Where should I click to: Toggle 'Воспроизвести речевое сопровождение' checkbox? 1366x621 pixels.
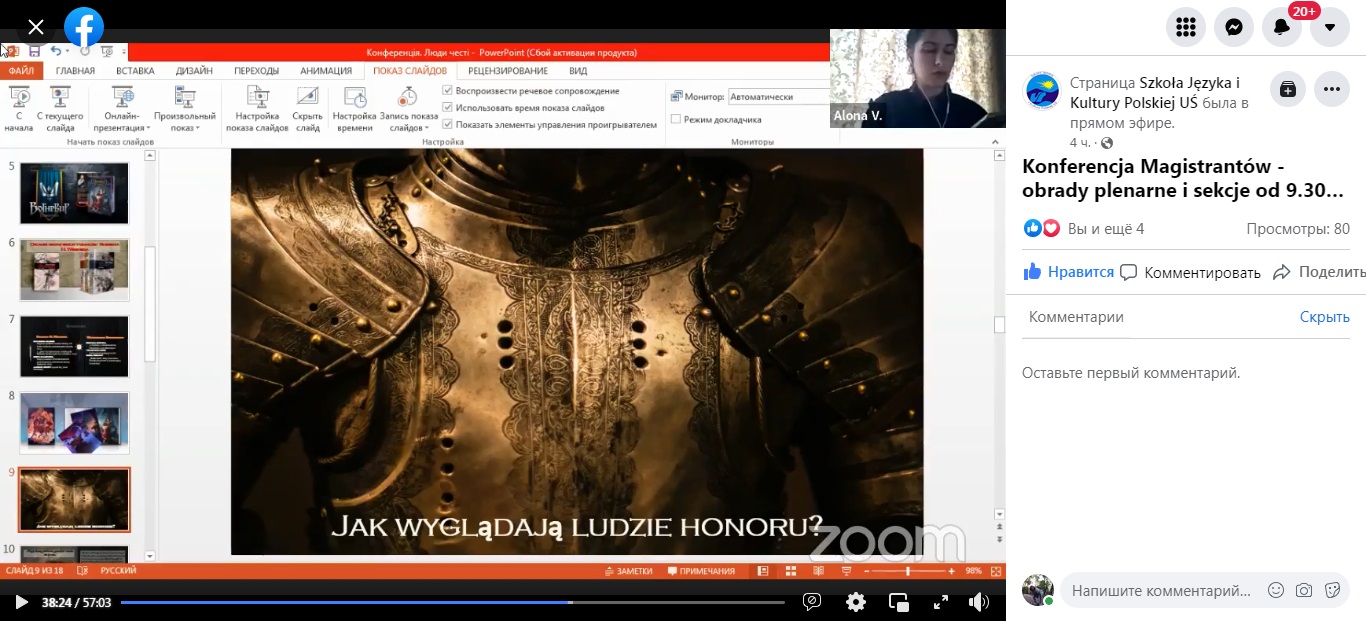[x=448, y=91]
